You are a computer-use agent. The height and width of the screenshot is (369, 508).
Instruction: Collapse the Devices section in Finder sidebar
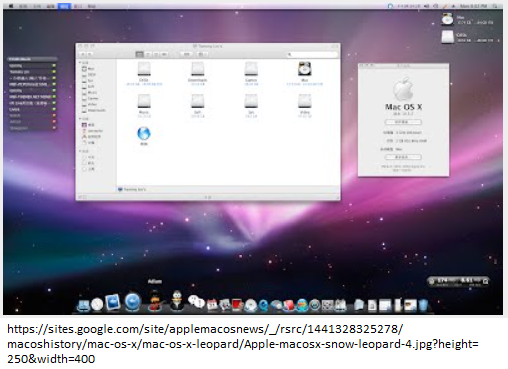point(80,63)
